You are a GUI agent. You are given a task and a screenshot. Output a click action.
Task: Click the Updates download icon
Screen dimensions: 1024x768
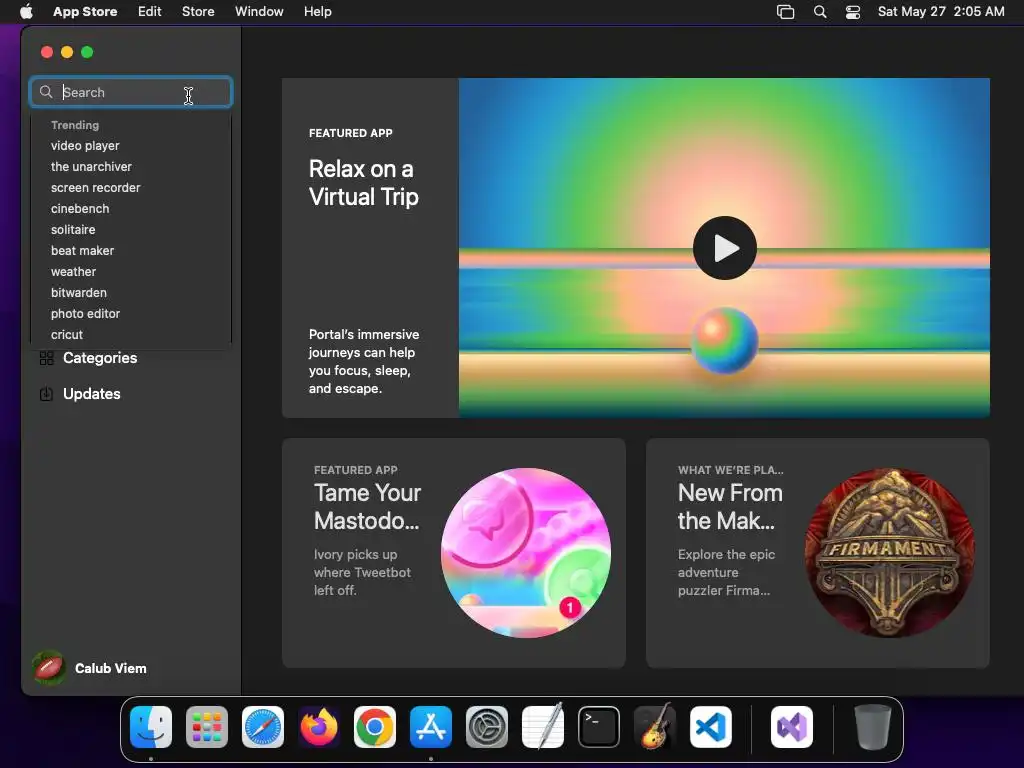(46, 394)
